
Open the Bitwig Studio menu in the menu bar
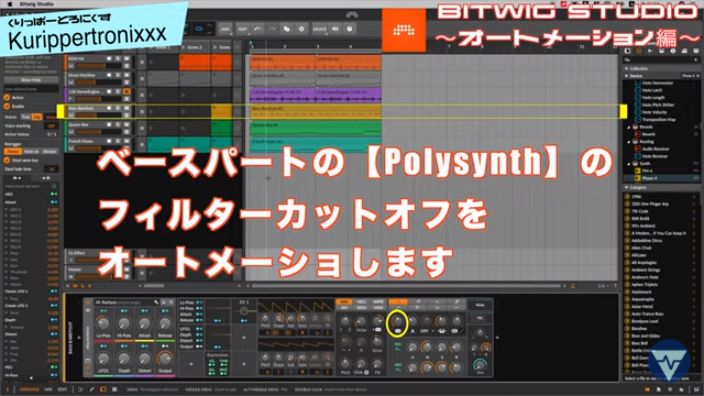coord(37,4)
